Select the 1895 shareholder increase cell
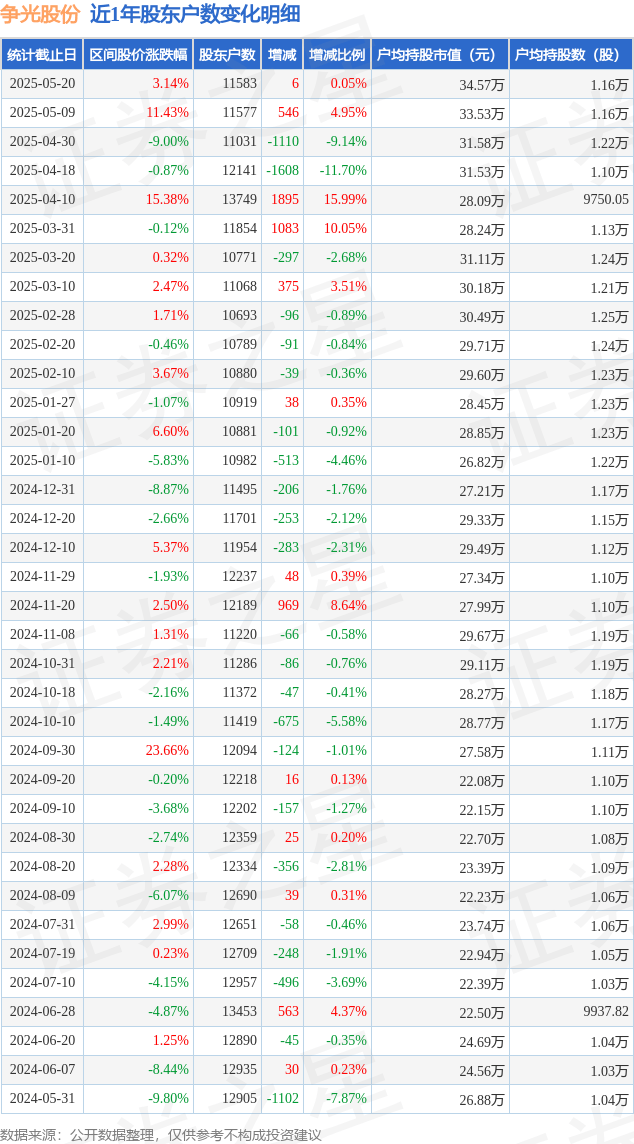634x1144 pixels. (x=285, y=200)
